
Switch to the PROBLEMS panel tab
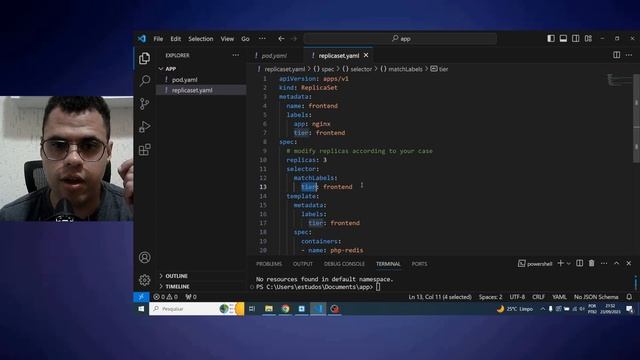(269, 264)
